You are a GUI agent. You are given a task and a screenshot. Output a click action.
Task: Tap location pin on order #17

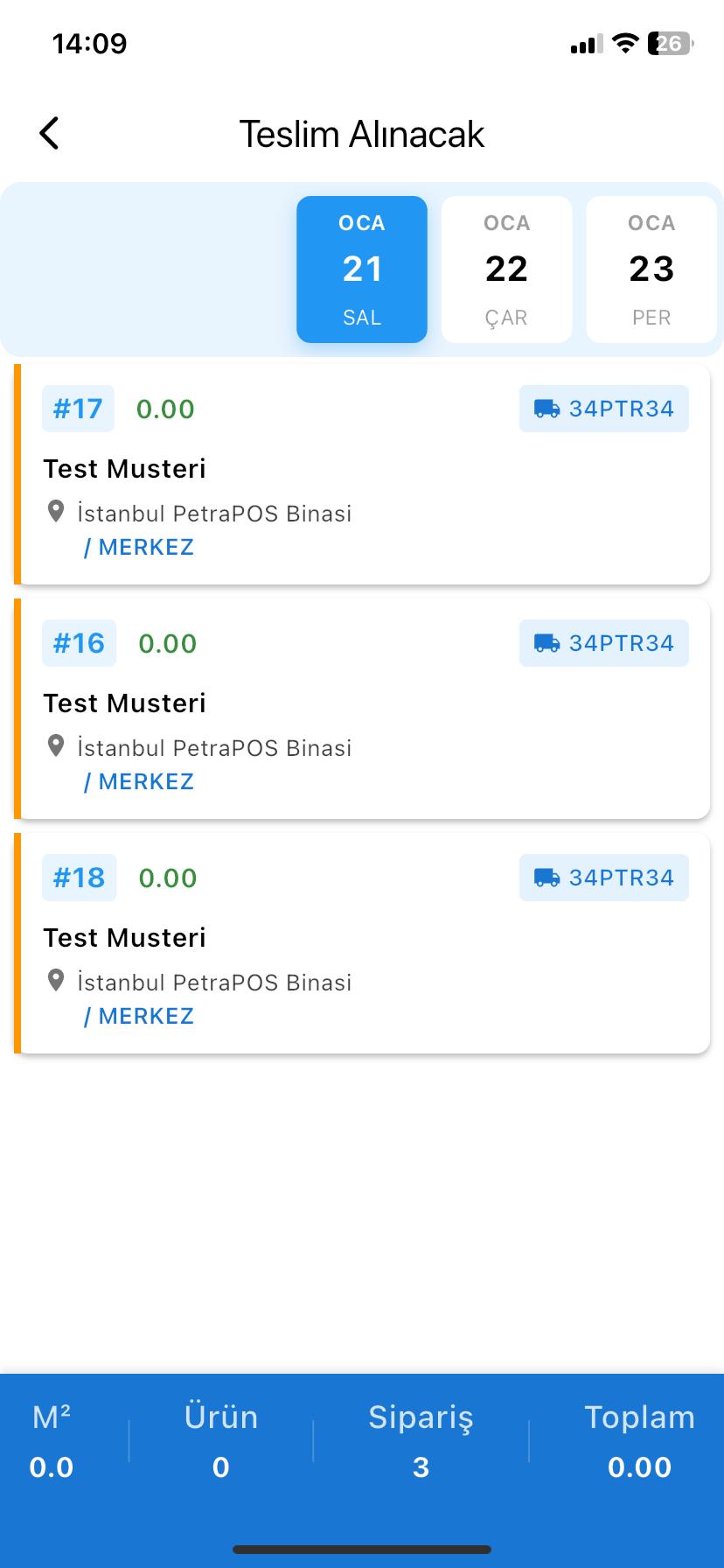click(56, 512)
